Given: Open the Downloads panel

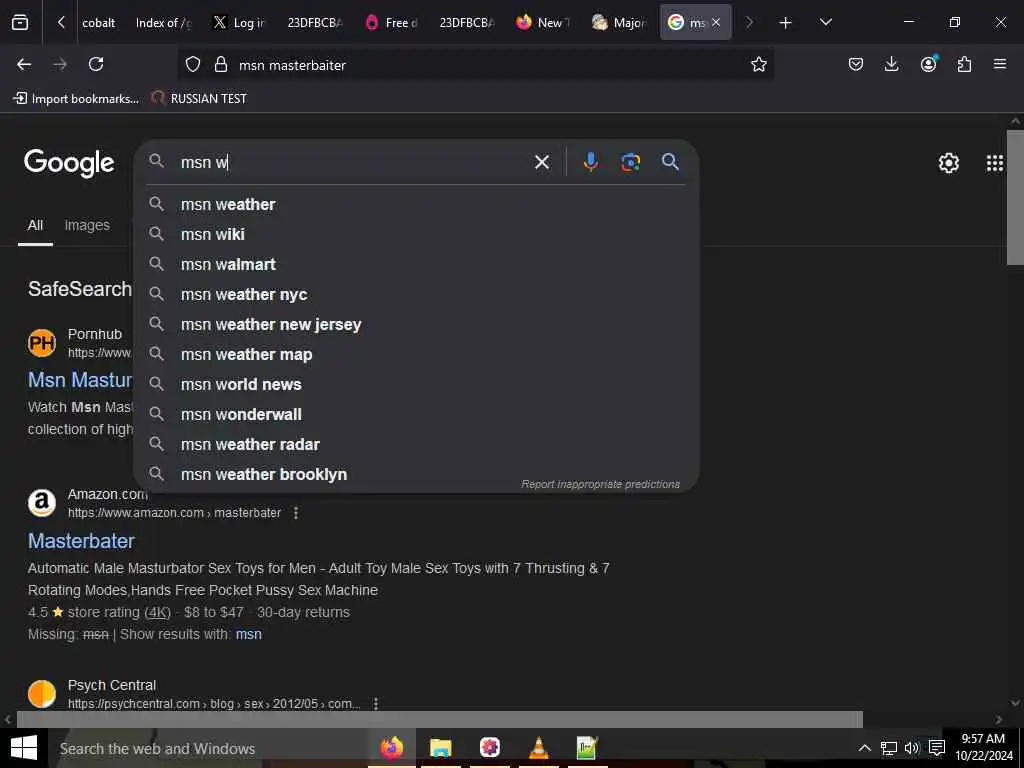Looking at the screenshot, I should pyautogui.click(x=891, y=64).
